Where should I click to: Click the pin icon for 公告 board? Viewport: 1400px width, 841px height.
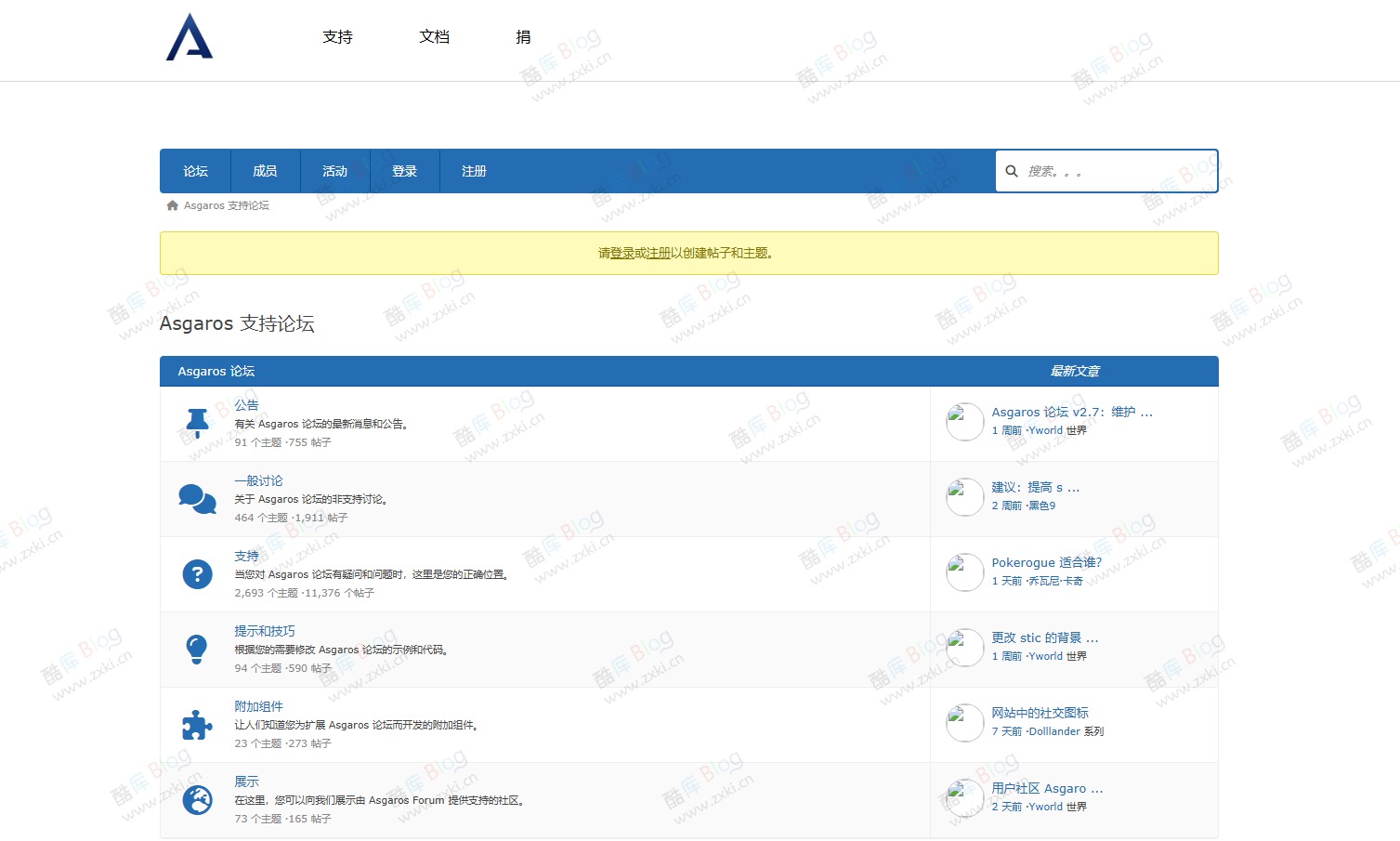(196, 423)
